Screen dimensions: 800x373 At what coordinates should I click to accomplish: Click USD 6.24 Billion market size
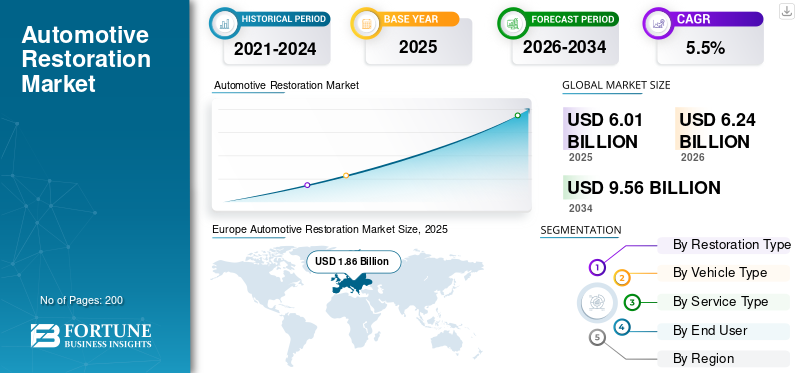(x=718, y=131)
